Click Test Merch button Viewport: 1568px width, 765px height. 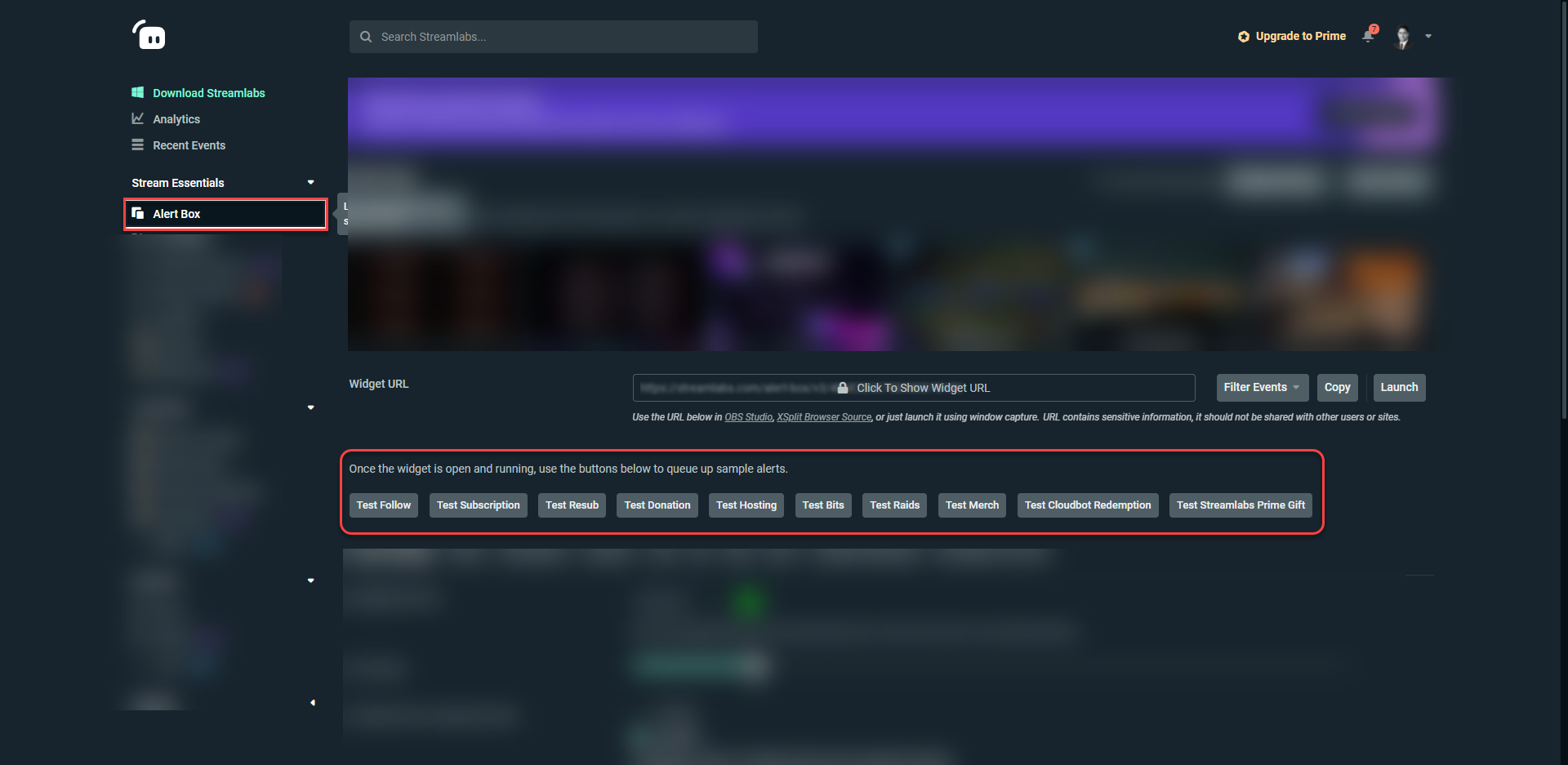(972, 505)
